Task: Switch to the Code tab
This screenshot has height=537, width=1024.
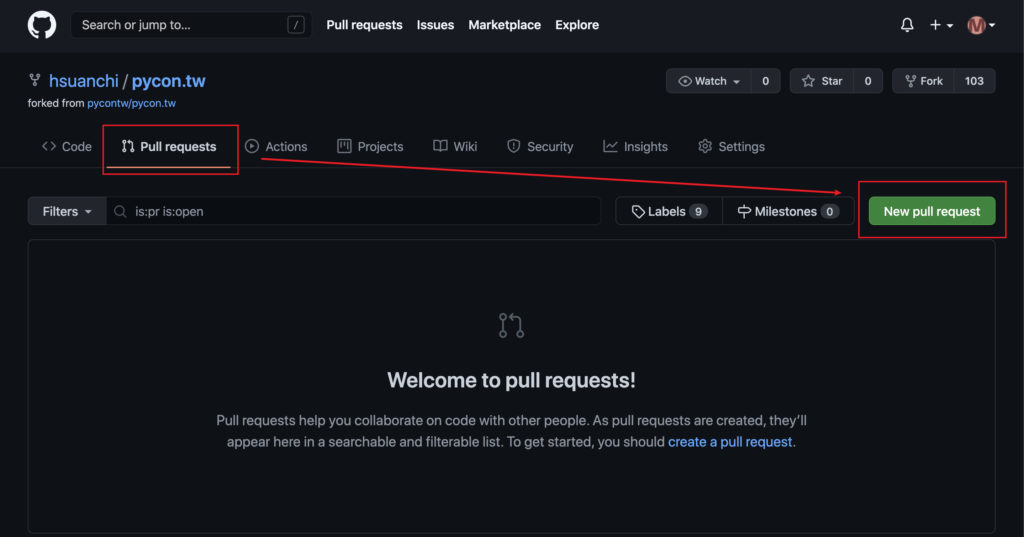Action: [67, 146]
